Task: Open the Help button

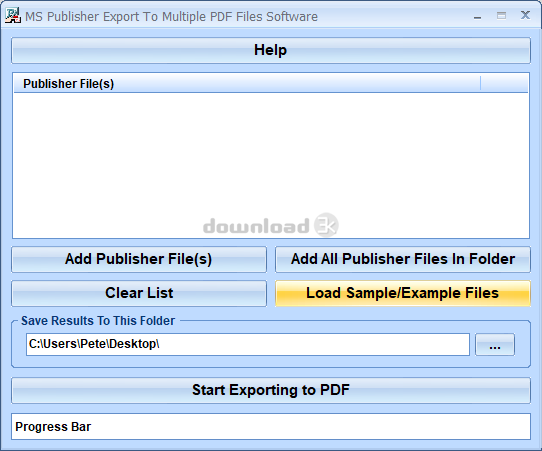Action: coord(271,50)
